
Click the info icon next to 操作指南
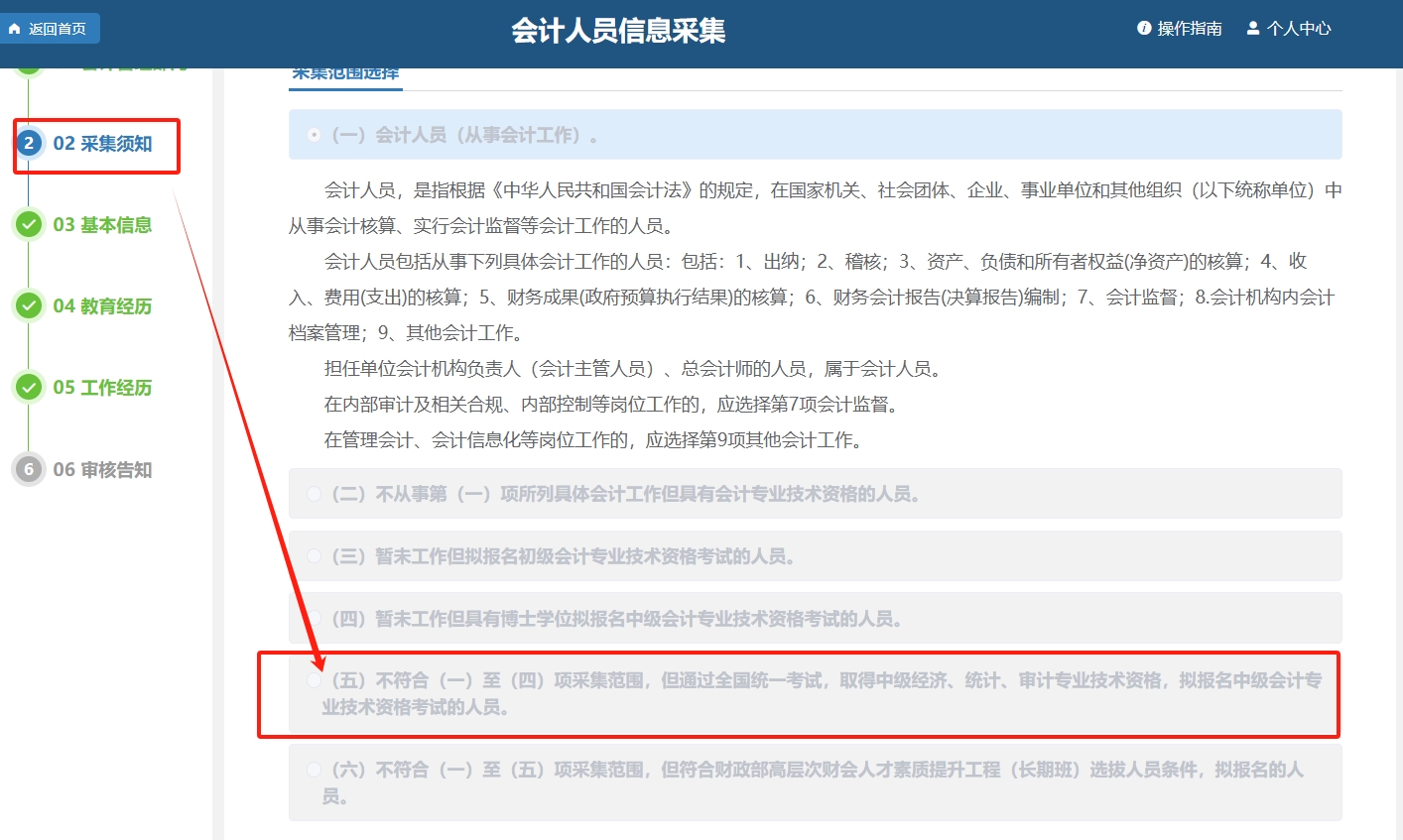(x=1144, y=29)
